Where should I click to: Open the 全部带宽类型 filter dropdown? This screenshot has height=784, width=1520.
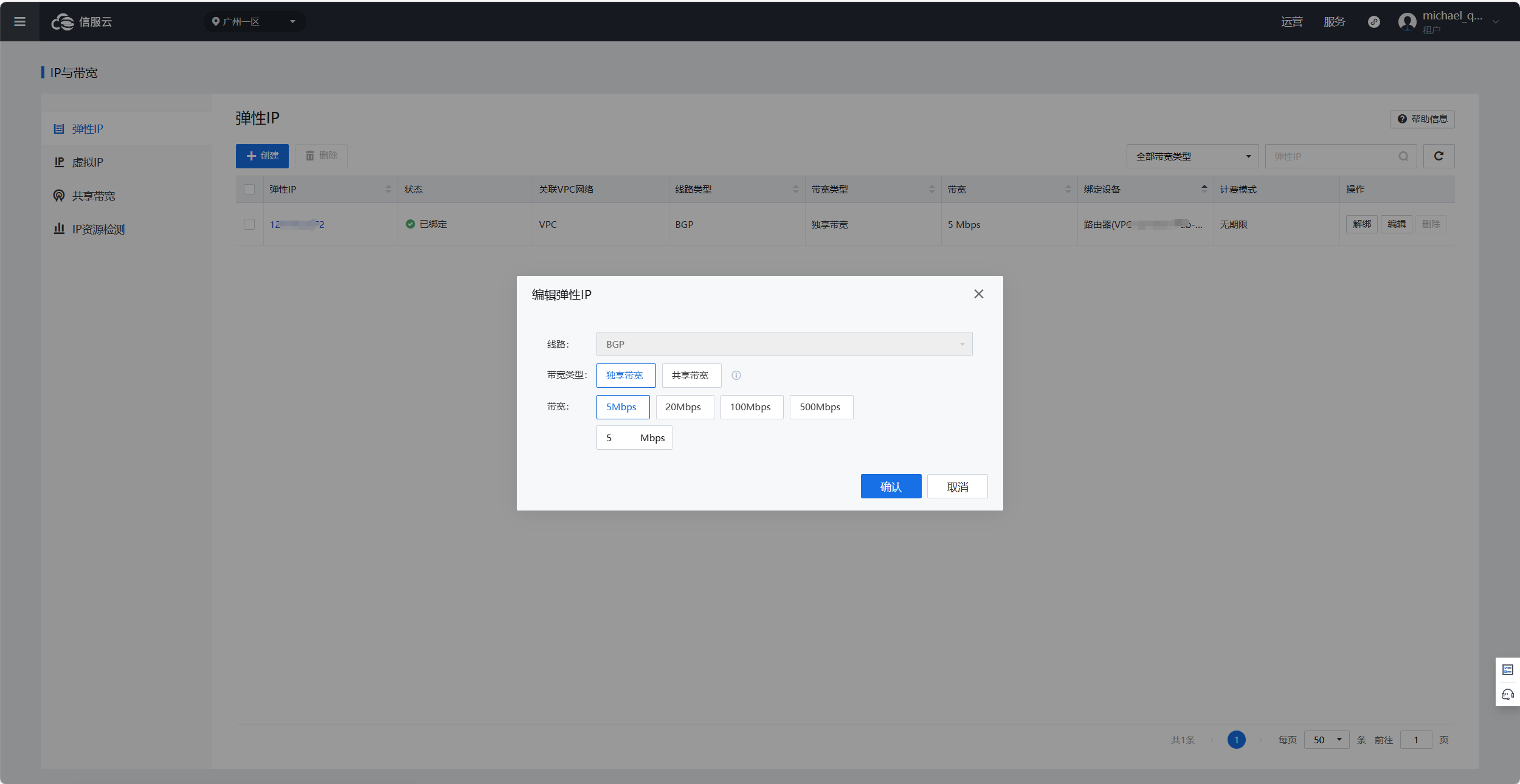[1191, 156]
